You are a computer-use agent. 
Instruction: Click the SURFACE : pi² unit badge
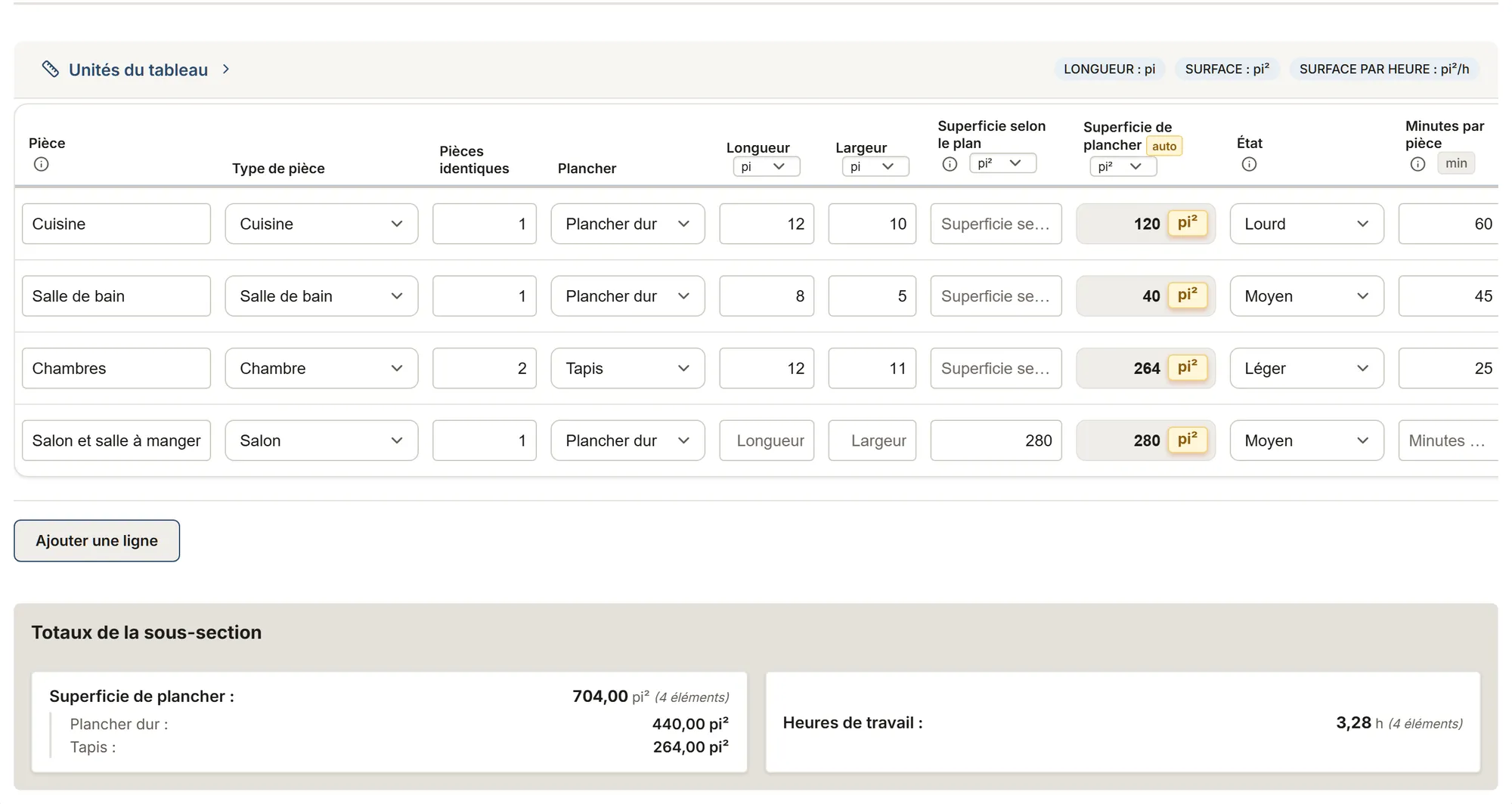click(x=1227, y=70)
